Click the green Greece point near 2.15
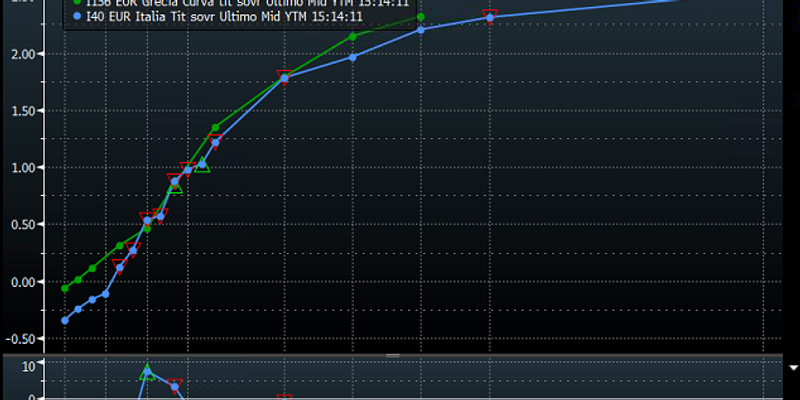800x400 pixels. pos(353,37)
